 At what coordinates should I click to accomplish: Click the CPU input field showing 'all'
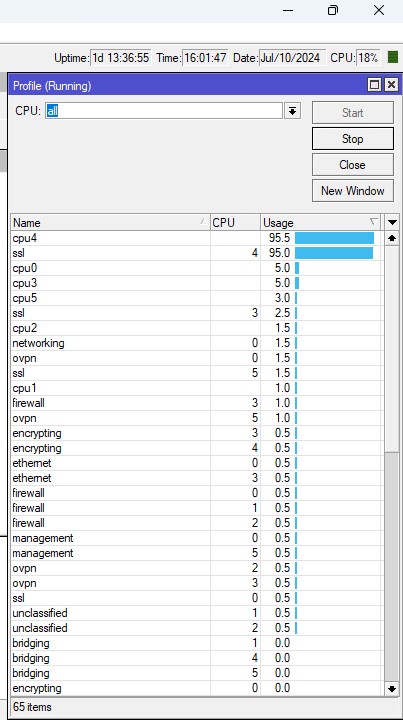pyautogui.click(x=164, y=111)
